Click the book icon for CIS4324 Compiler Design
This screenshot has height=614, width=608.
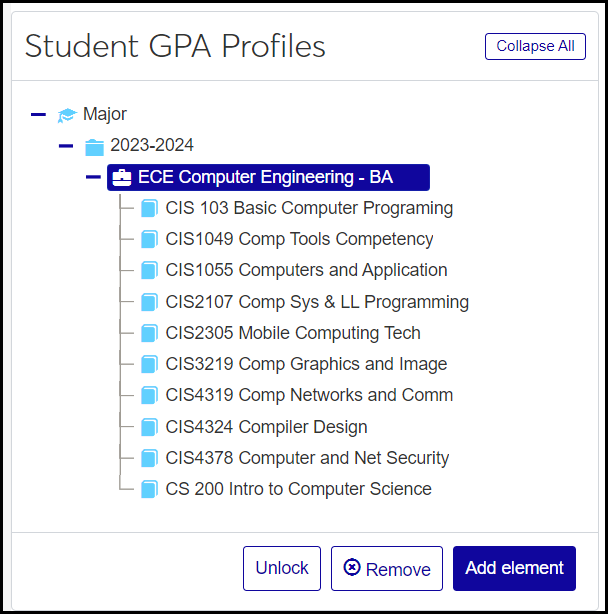pos(150,427)
